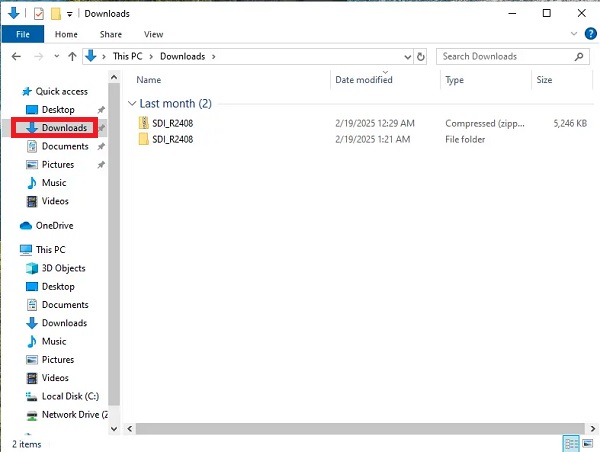This screenshot has width=600, height=452.
Task: Open 3D Objects under This PC
Action: point(64,268)
